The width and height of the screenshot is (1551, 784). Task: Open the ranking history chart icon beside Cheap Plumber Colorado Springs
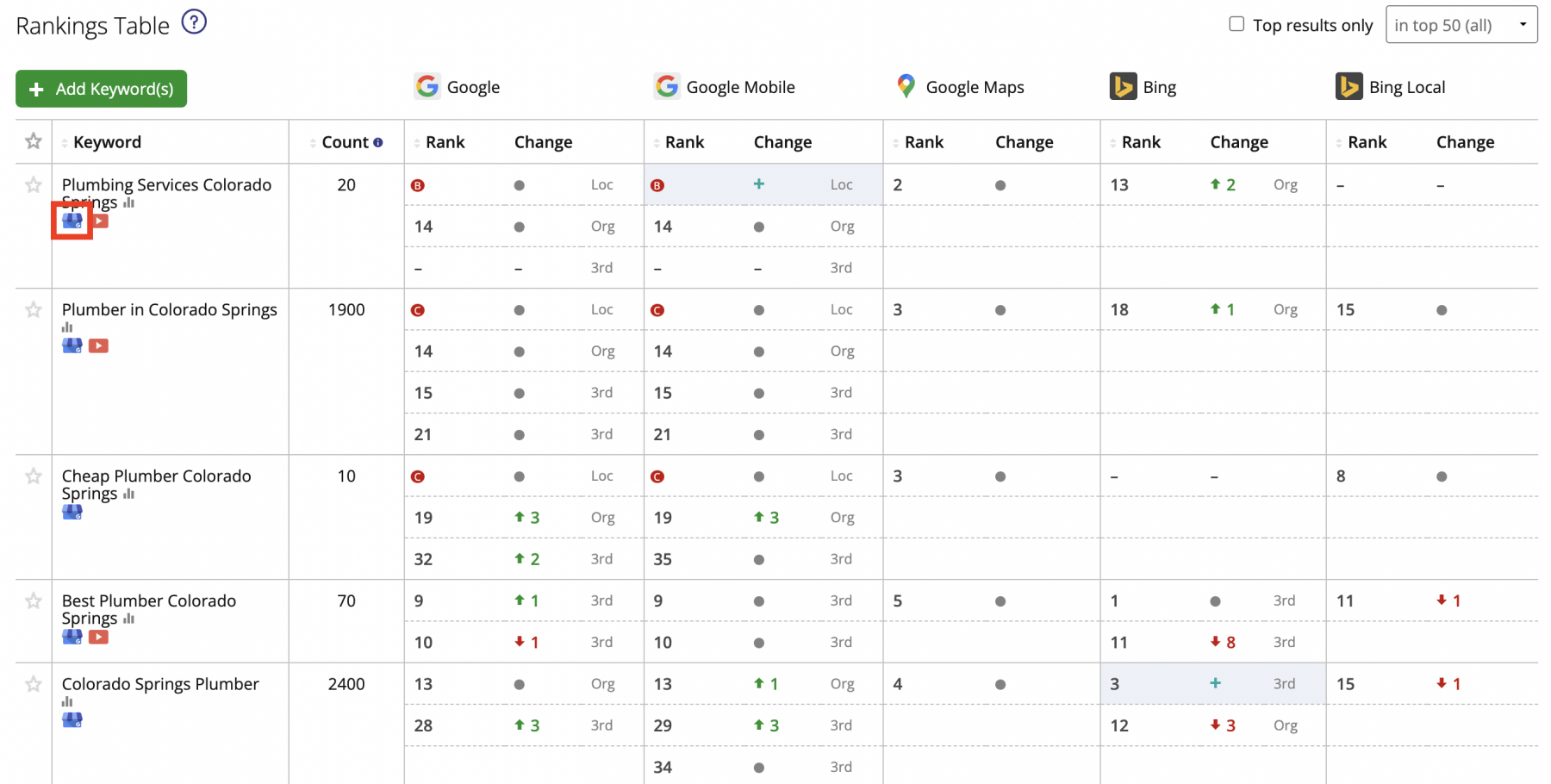[x=128, y=495]
